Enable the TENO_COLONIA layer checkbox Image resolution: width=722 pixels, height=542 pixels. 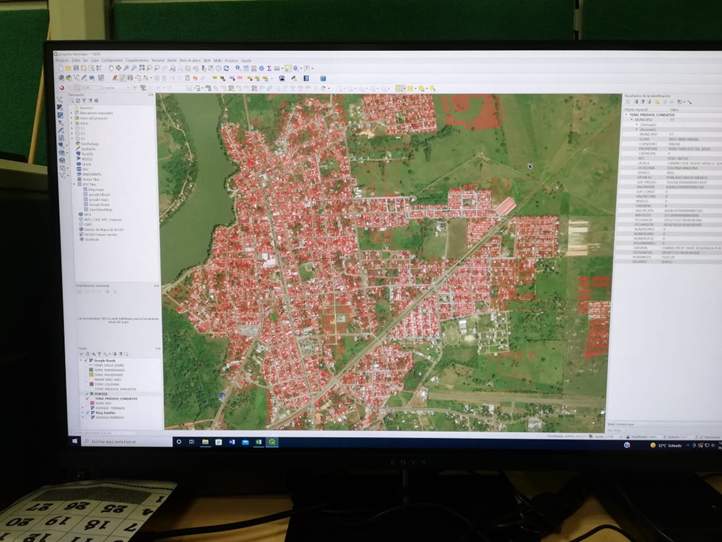pos(87,384)
